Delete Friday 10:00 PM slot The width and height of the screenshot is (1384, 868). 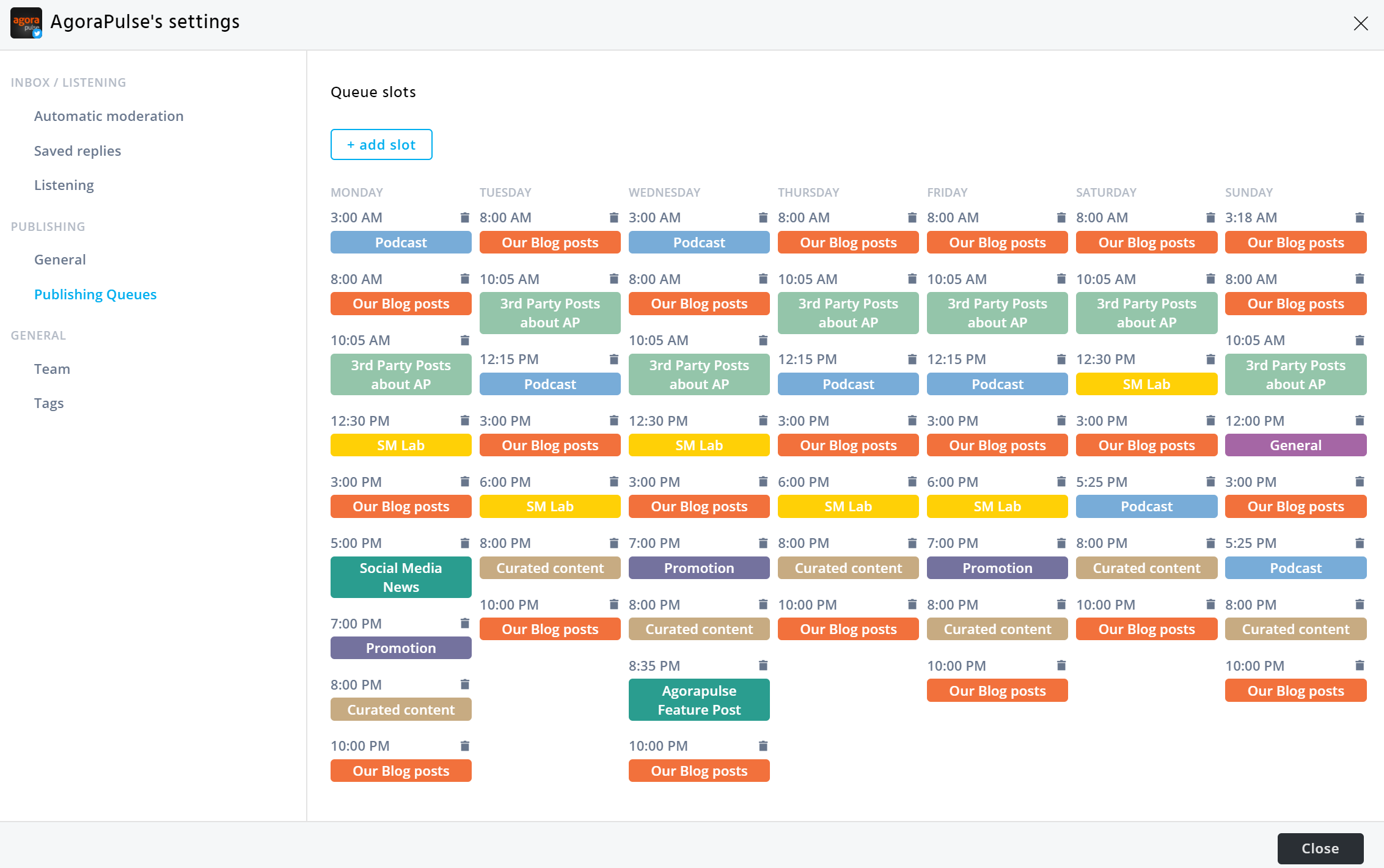[x=1061, y=665]
